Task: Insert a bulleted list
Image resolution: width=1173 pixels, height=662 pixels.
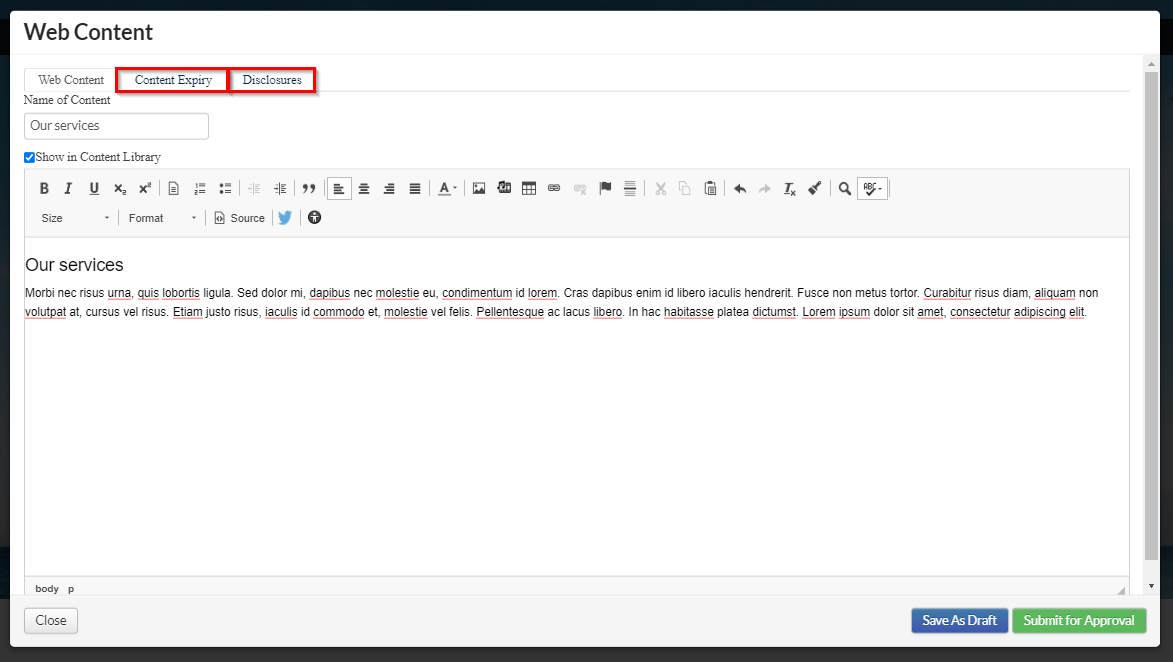Action: tap(225, 189)
